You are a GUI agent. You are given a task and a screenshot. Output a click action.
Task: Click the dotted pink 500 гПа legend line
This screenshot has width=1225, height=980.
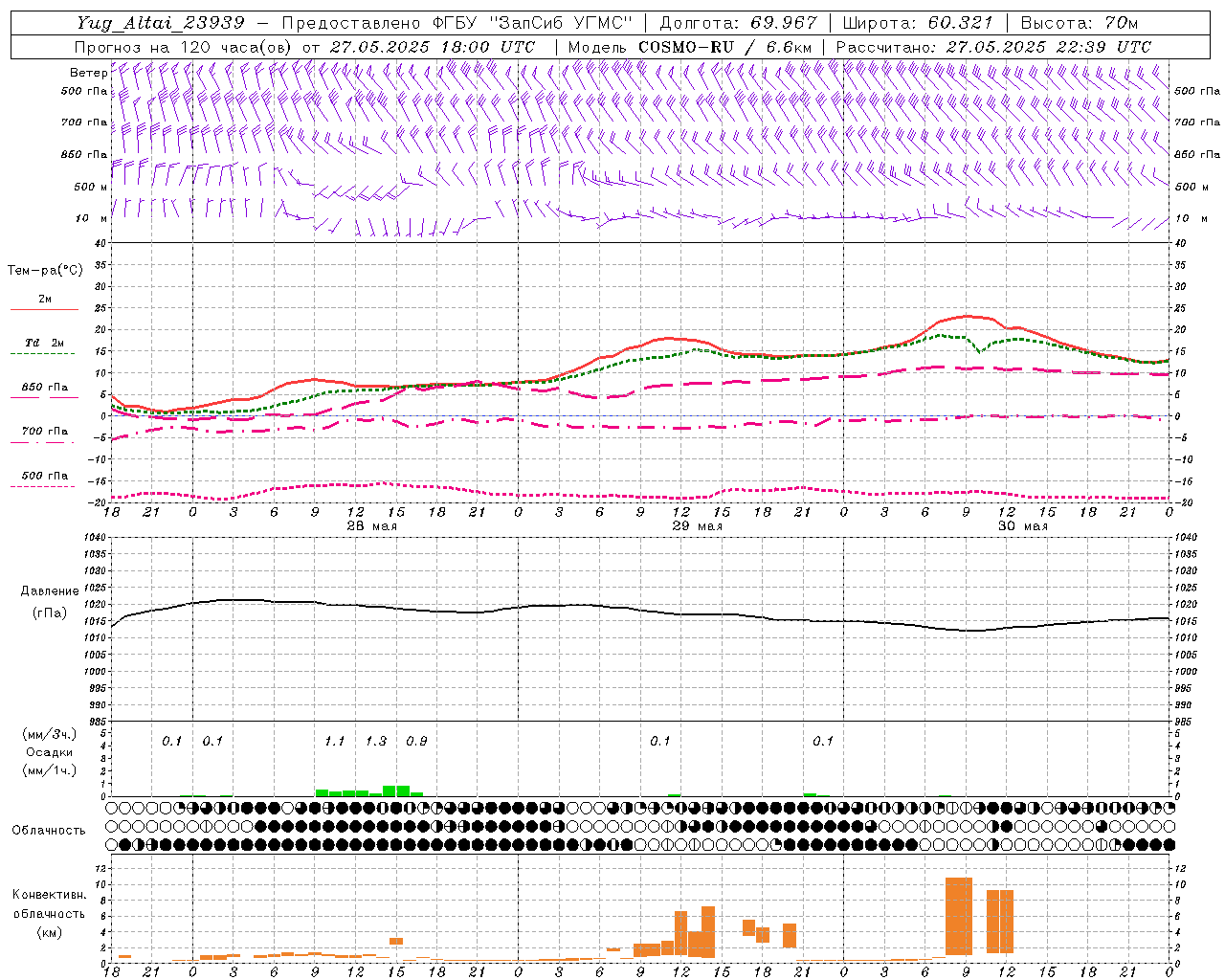(x=44, y=486)
